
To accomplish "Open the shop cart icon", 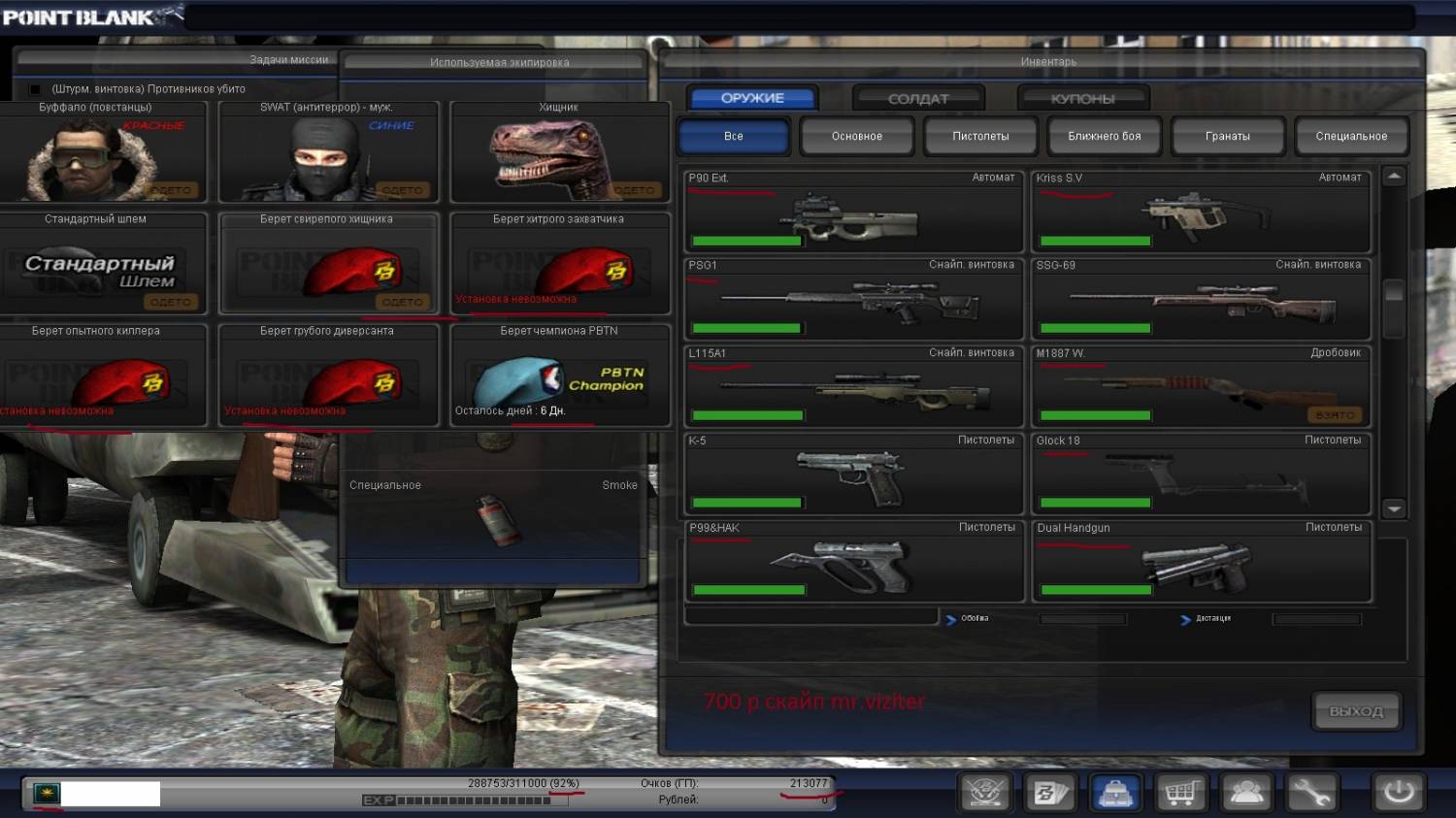I will coord(1181,793).
